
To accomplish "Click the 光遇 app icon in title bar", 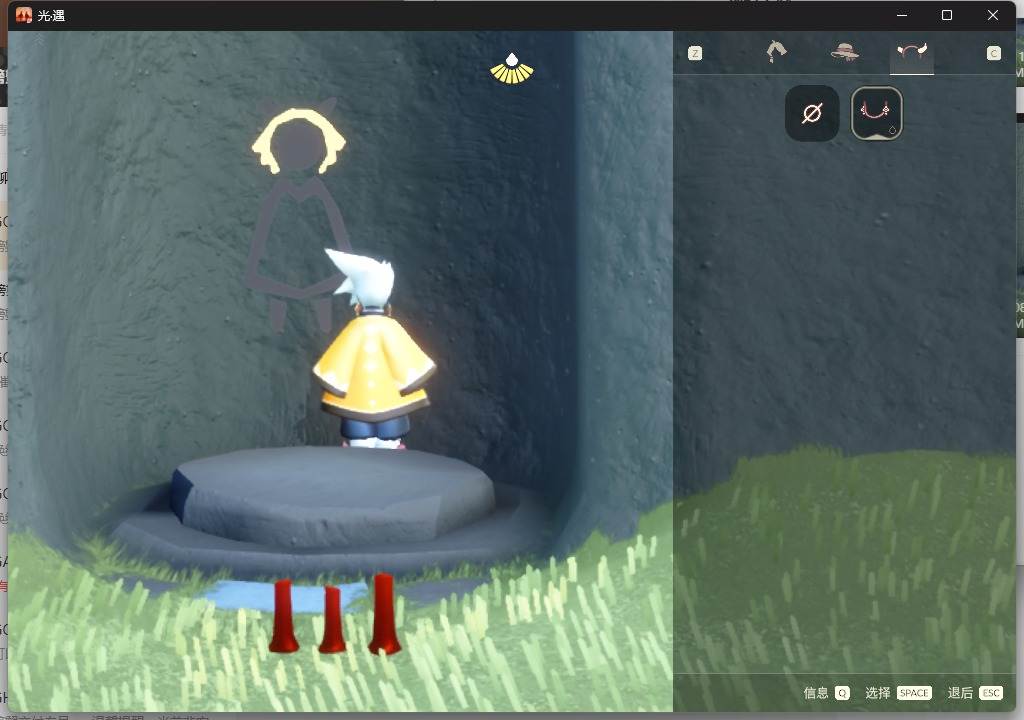I will point(24,15).
